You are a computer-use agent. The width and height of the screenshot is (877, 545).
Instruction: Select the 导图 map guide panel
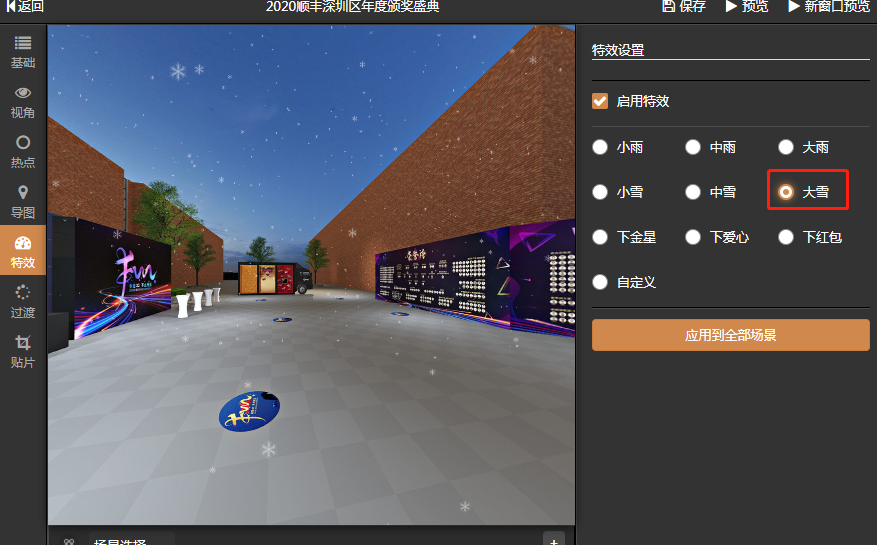22,202
